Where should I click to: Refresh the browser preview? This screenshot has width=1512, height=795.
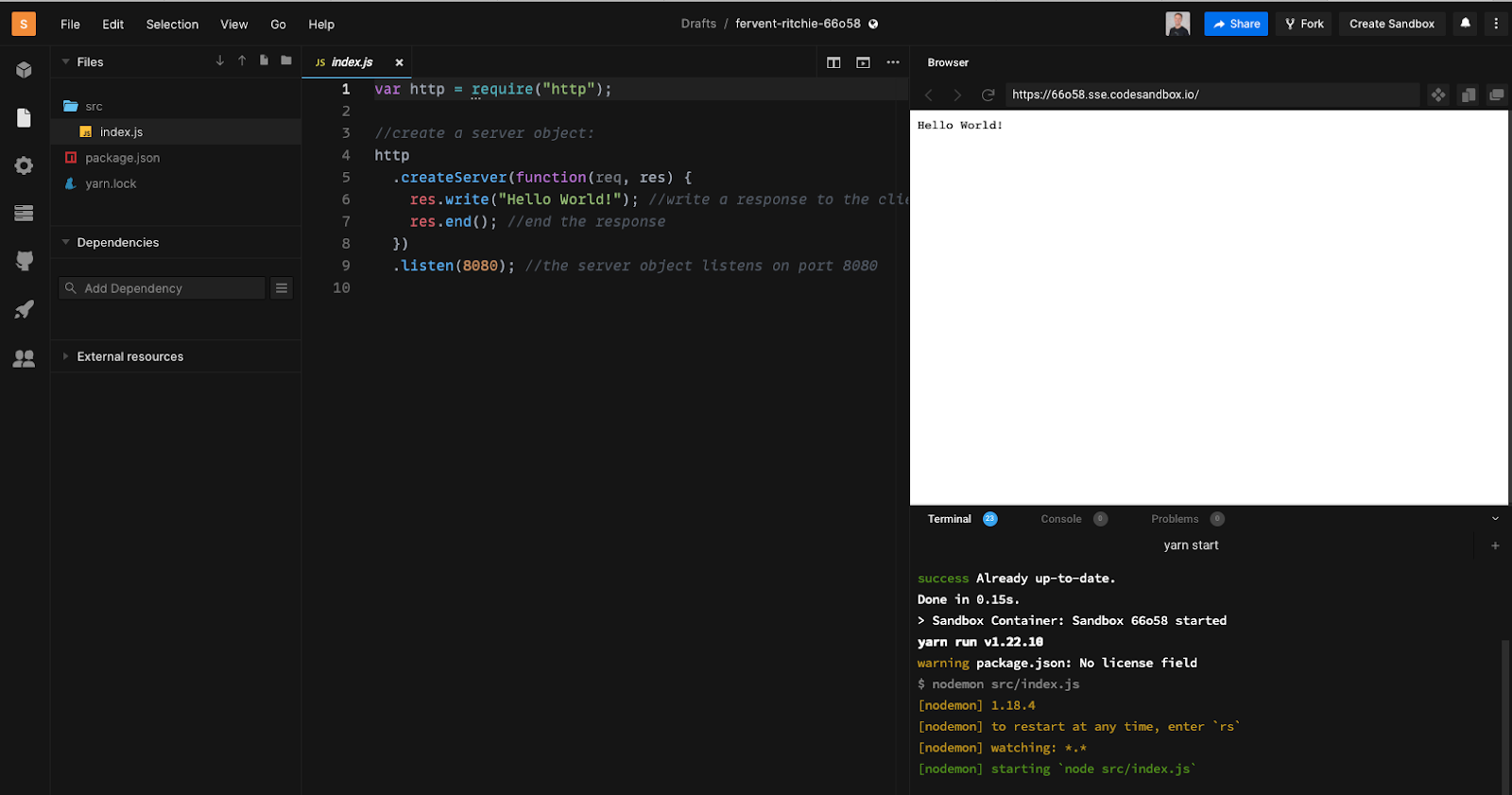(988, 95)
